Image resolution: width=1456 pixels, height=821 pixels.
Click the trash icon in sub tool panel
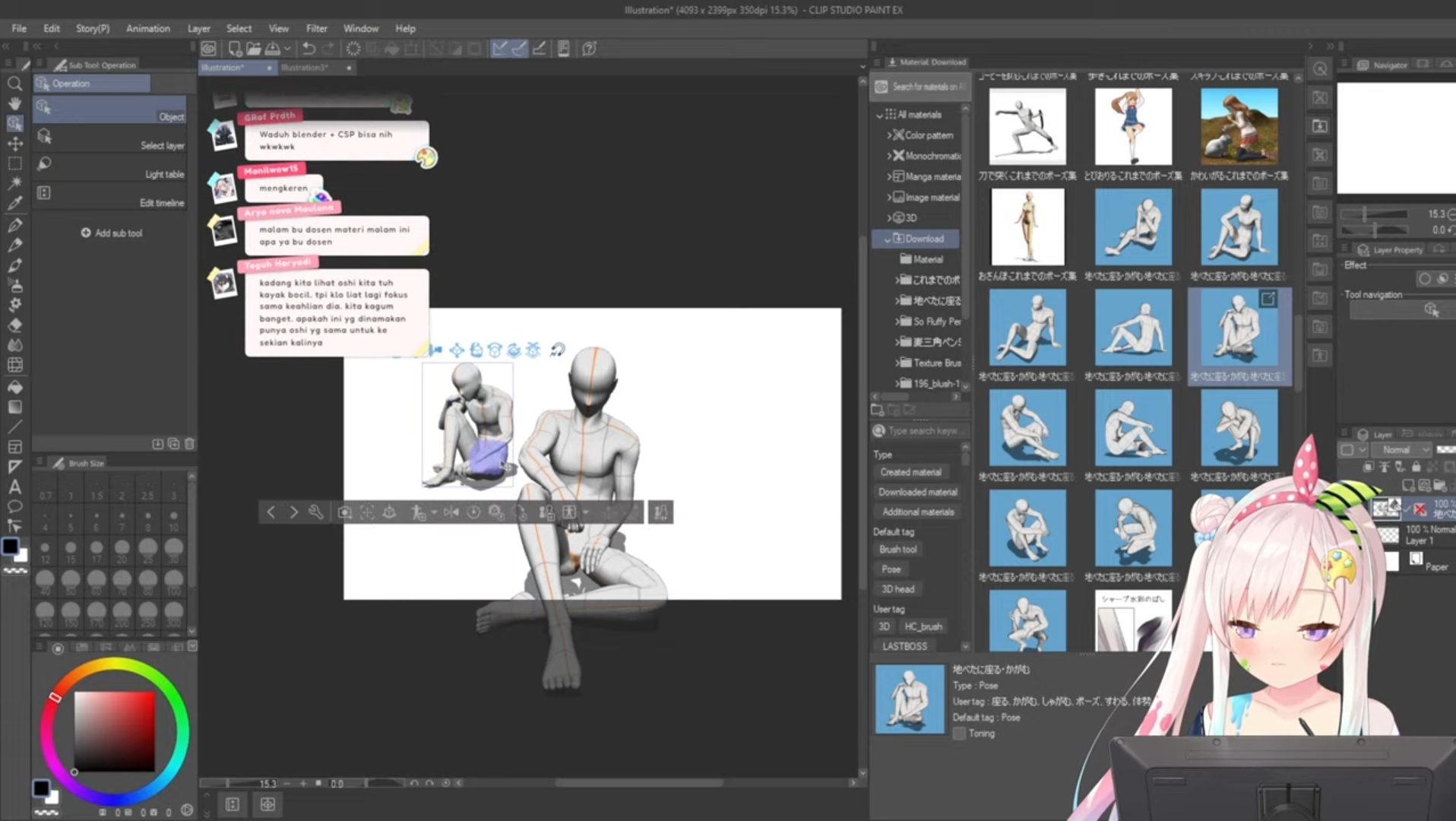(190, 443)
